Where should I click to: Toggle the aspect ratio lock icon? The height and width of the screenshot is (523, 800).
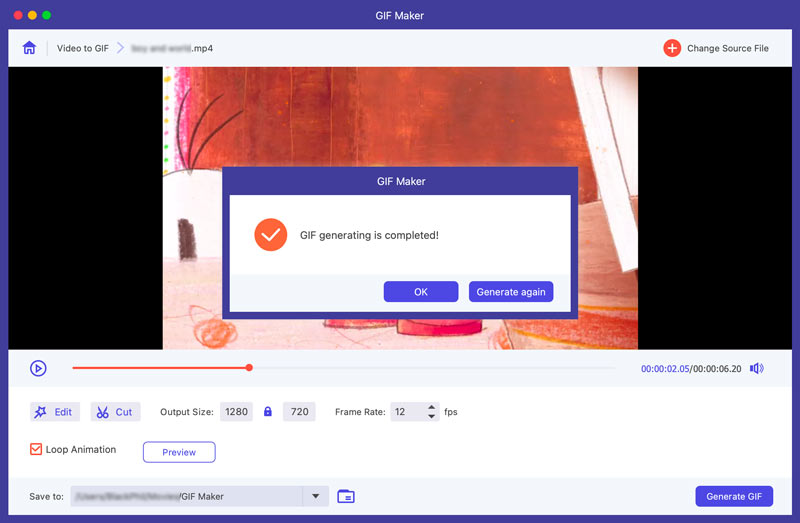(x=268, y=412)
